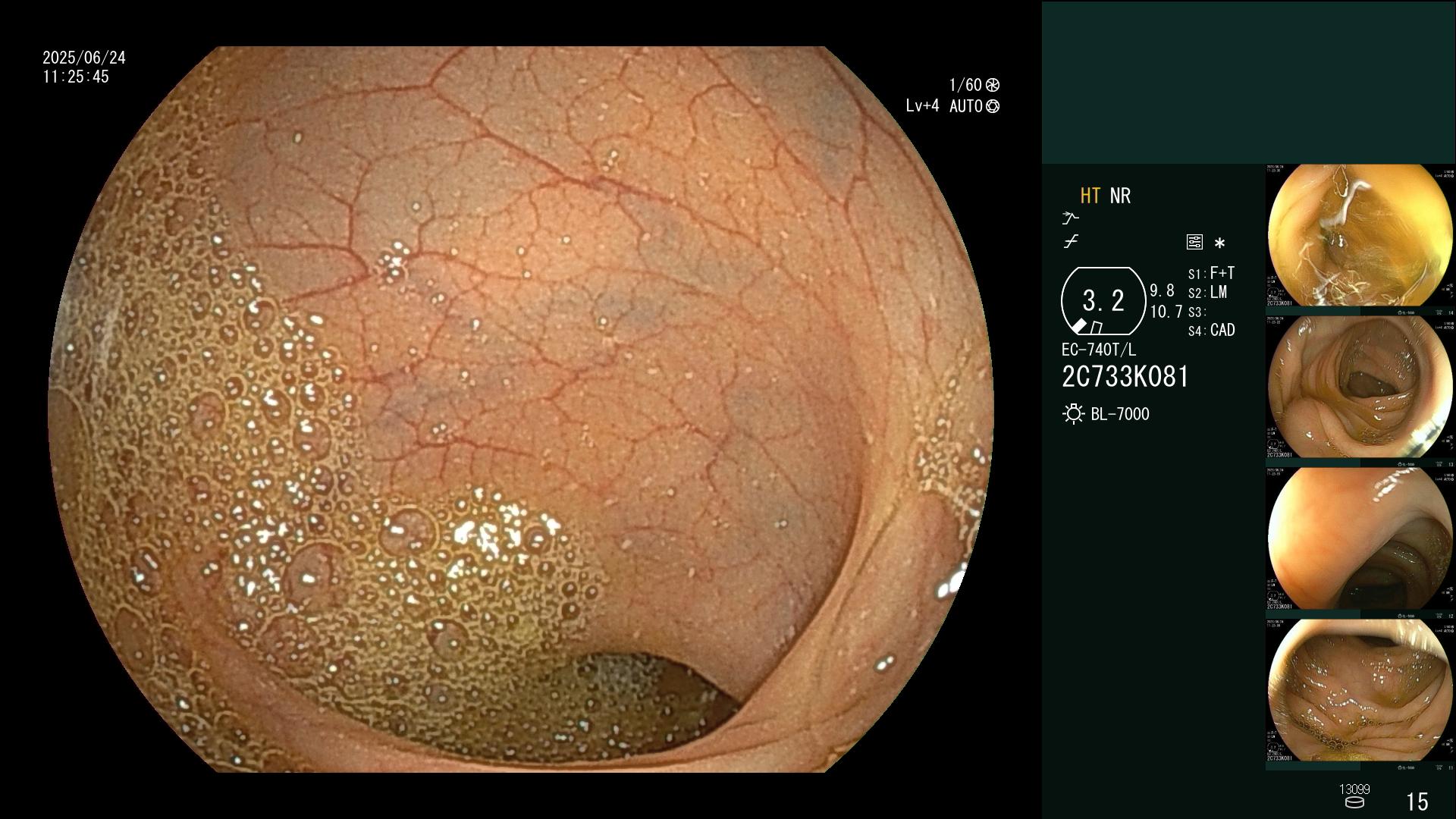Viewport: 1456px width, 819px height.
Task: Click the image counter 15
Action: pos(1417,802)
